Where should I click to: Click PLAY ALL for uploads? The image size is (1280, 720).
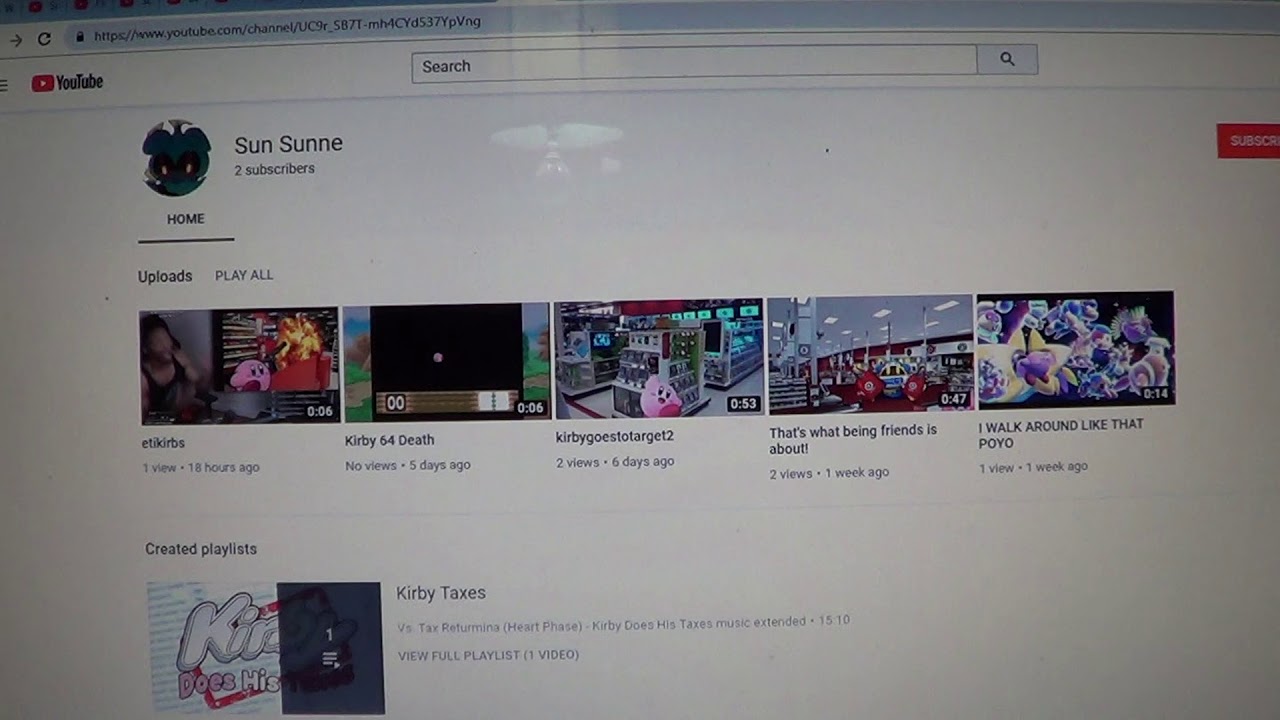pos(244,275)
